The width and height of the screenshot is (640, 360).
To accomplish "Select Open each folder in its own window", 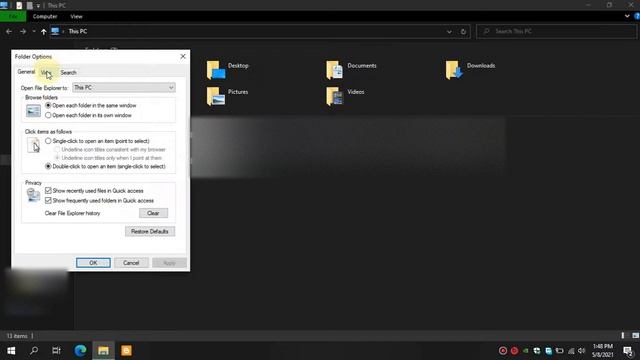I will pyautogui.click(x=88, y=116).
